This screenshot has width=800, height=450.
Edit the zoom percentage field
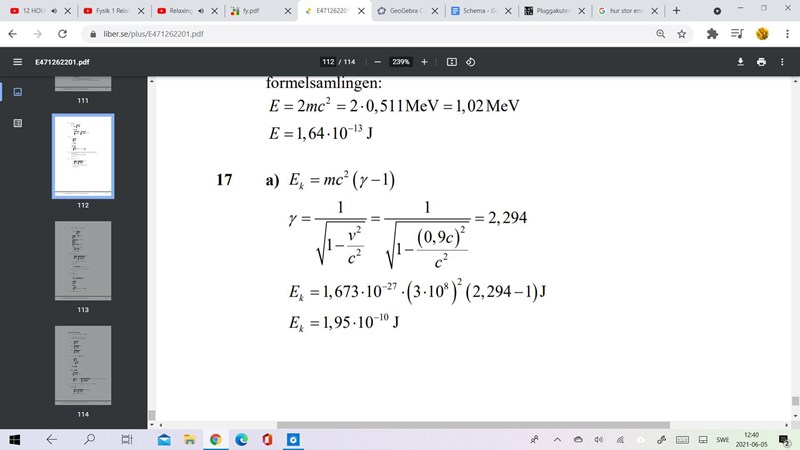[x=400, y=61]
